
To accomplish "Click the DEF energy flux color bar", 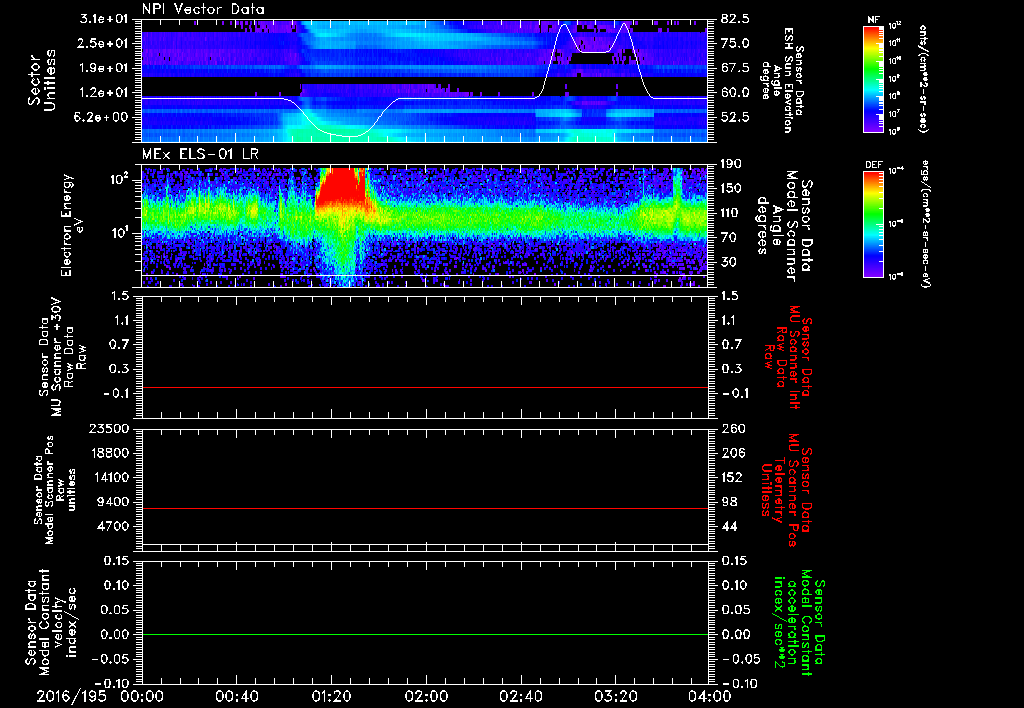I will point(874,224).
